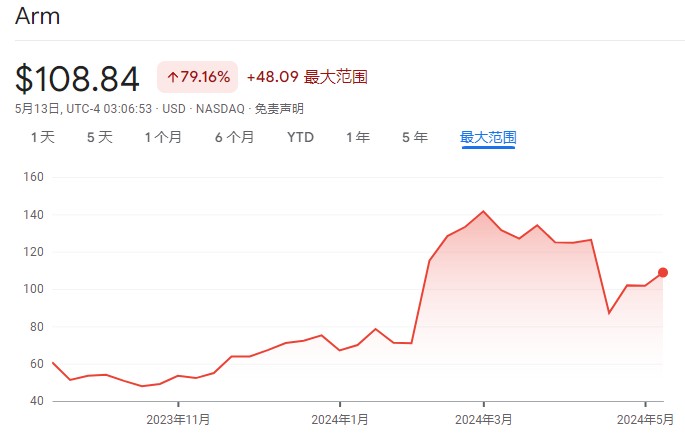Viewport: 685px width, 433px height.
Task: Show the 1年 chart range
Action: (358, 137)
